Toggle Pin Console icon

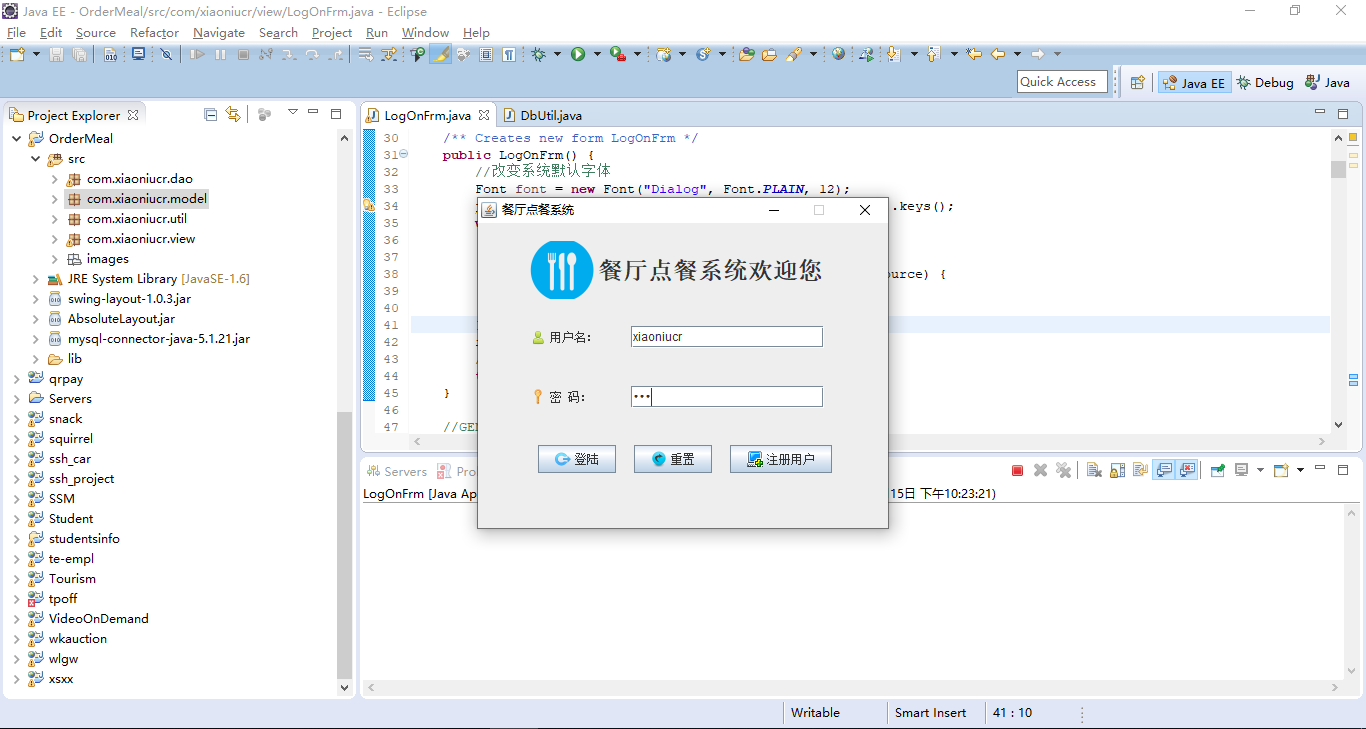coord(1217,470)
